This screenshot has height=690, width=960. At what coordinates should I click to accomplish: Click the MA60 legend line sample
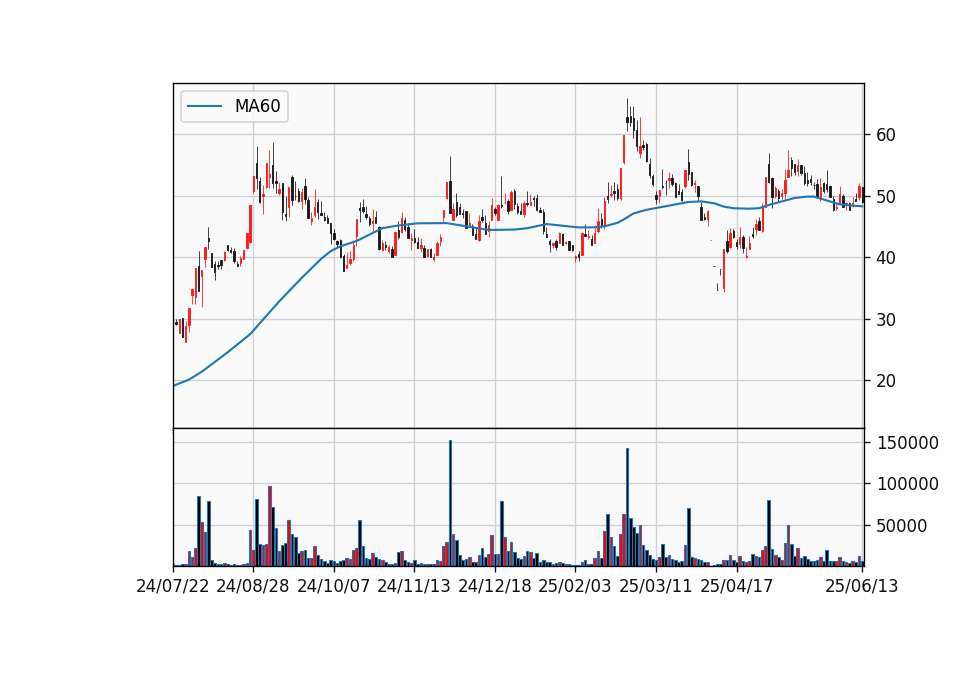204,107
